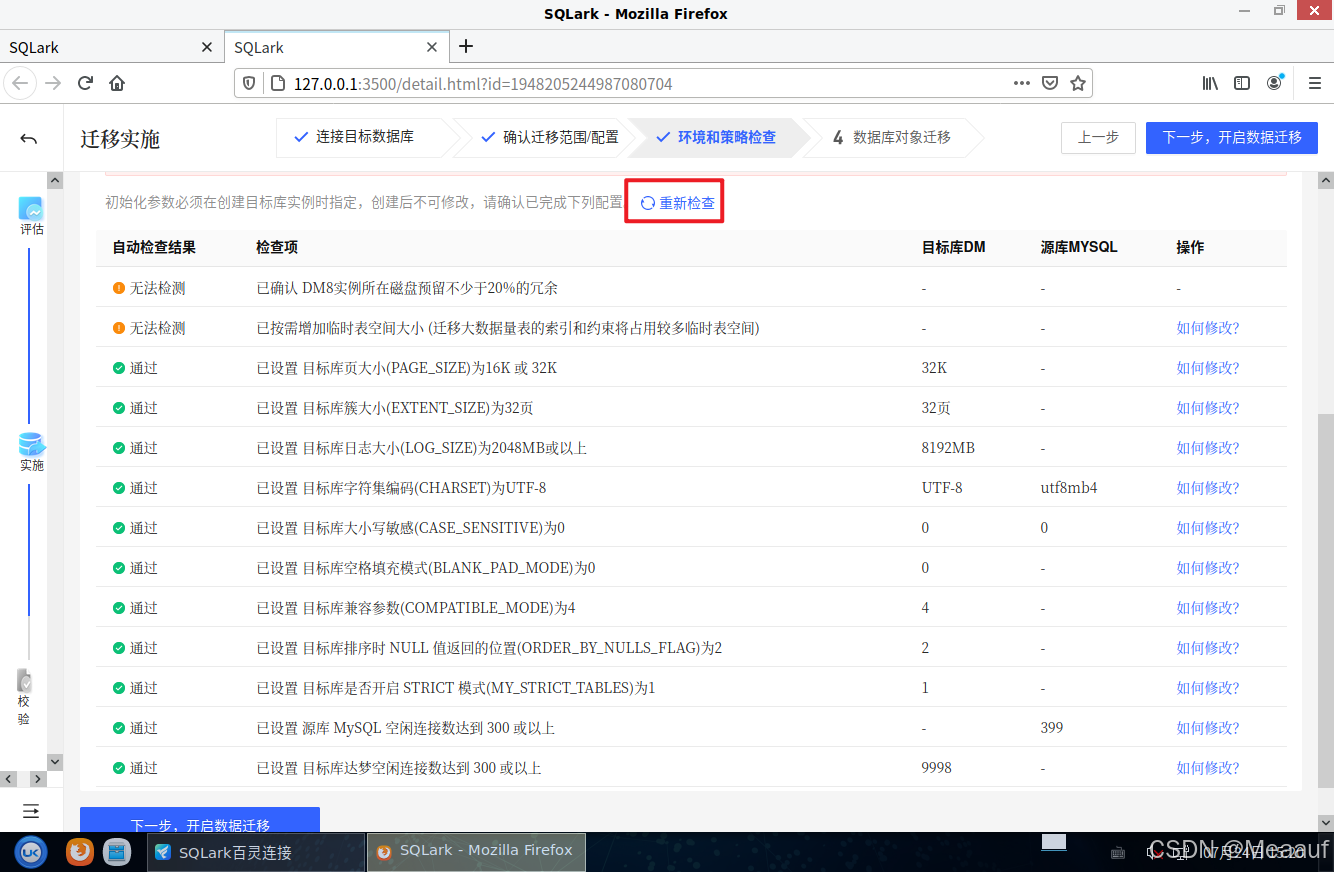This screenshot has width=1334, height=872.
Task: Click Firefox browser back button
Action: tap(22, 83)
